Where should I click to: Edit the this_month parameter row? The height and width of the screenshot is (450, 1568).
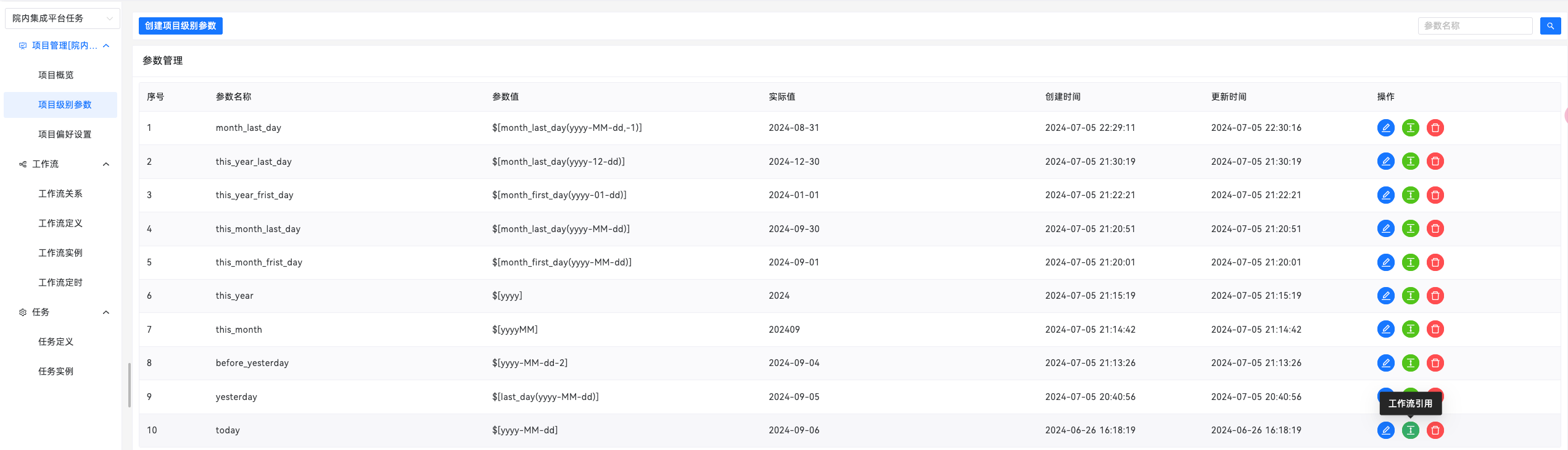coord(1385,330)
